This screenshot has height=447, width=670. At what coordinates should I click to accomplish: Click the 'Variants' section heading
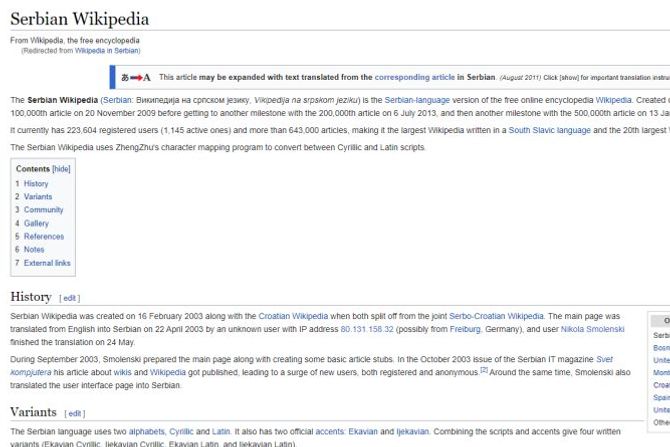(33, 412)
